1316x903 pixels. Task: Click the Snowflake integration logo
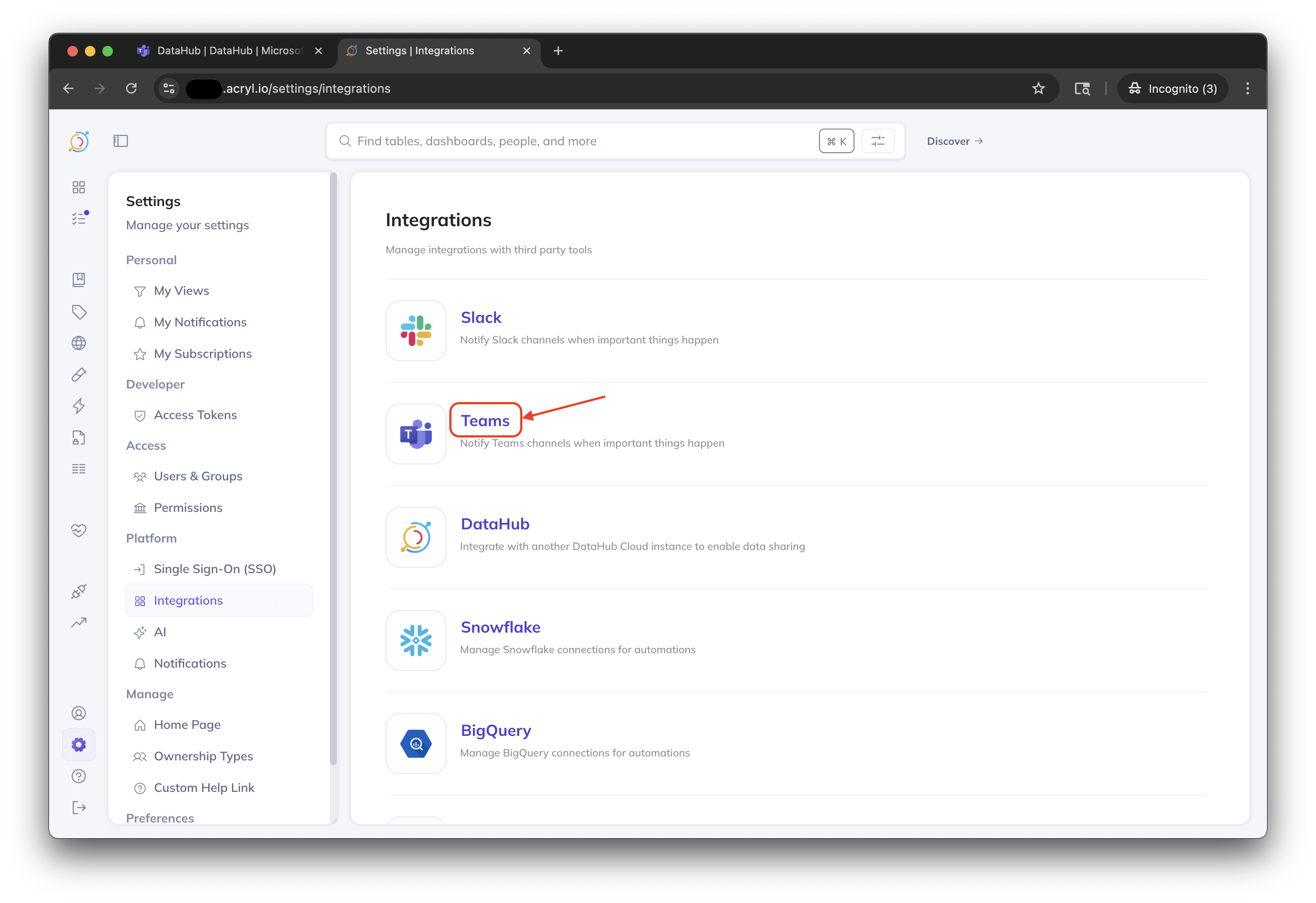click(x=416, y=640)
